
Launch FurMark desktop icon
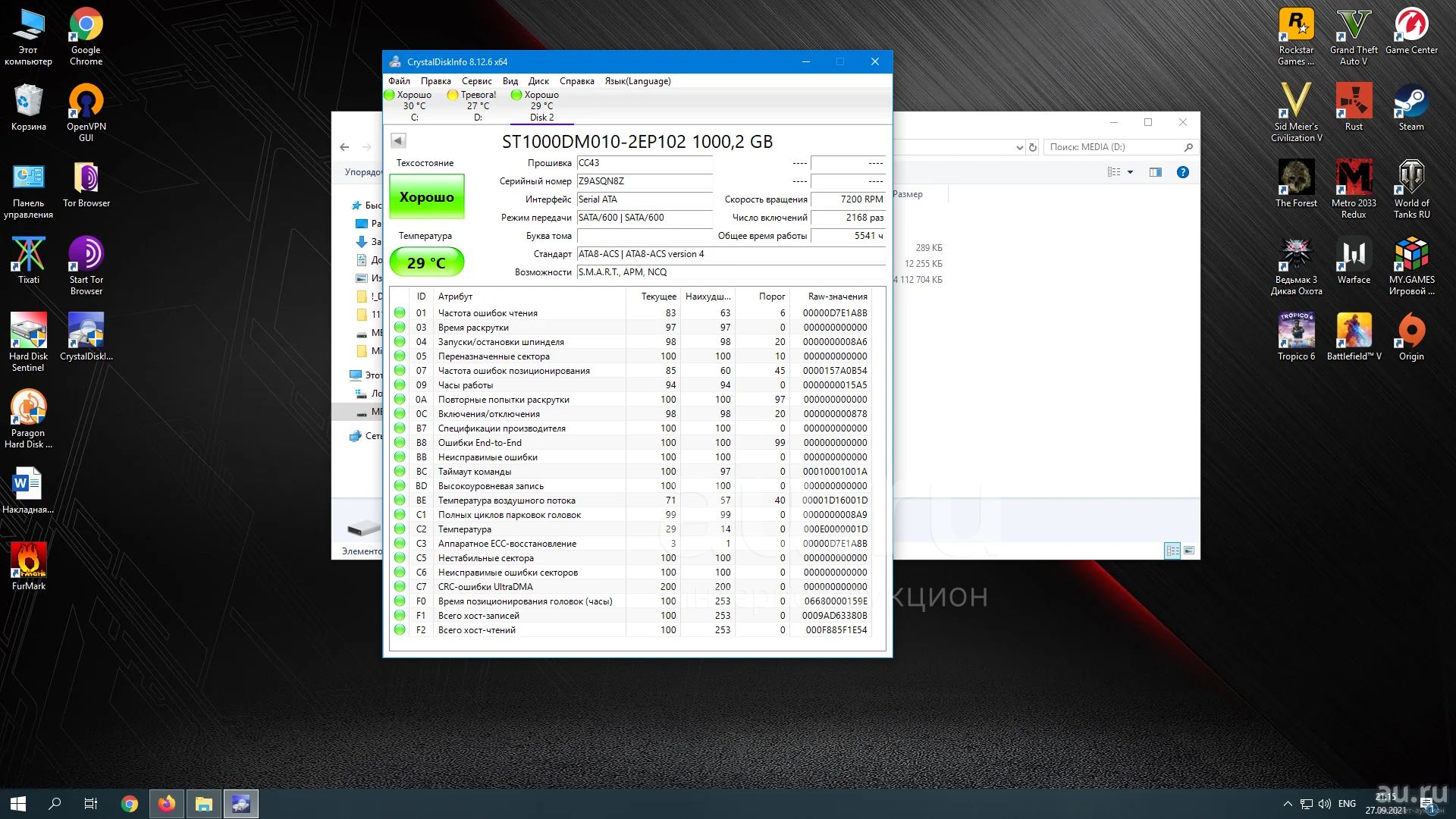pos(28,566)
